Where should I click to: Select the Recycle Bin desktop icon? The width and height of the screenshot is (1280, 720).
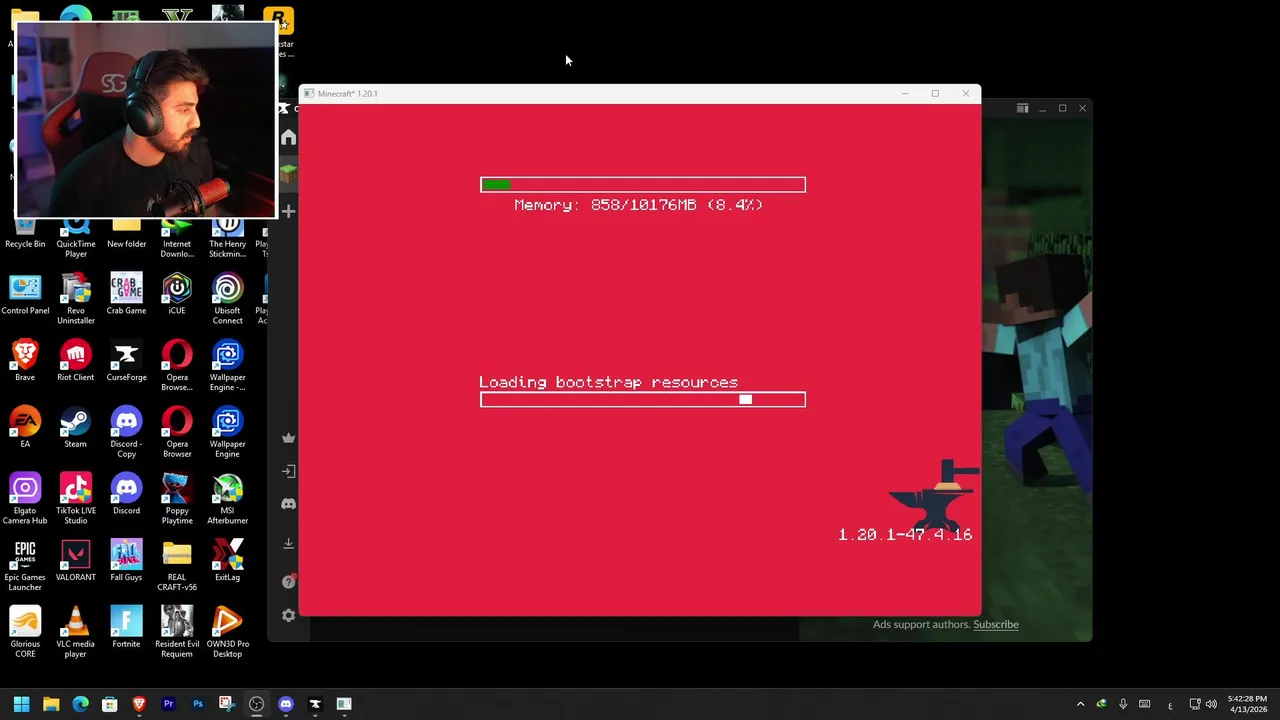[25, 232]
